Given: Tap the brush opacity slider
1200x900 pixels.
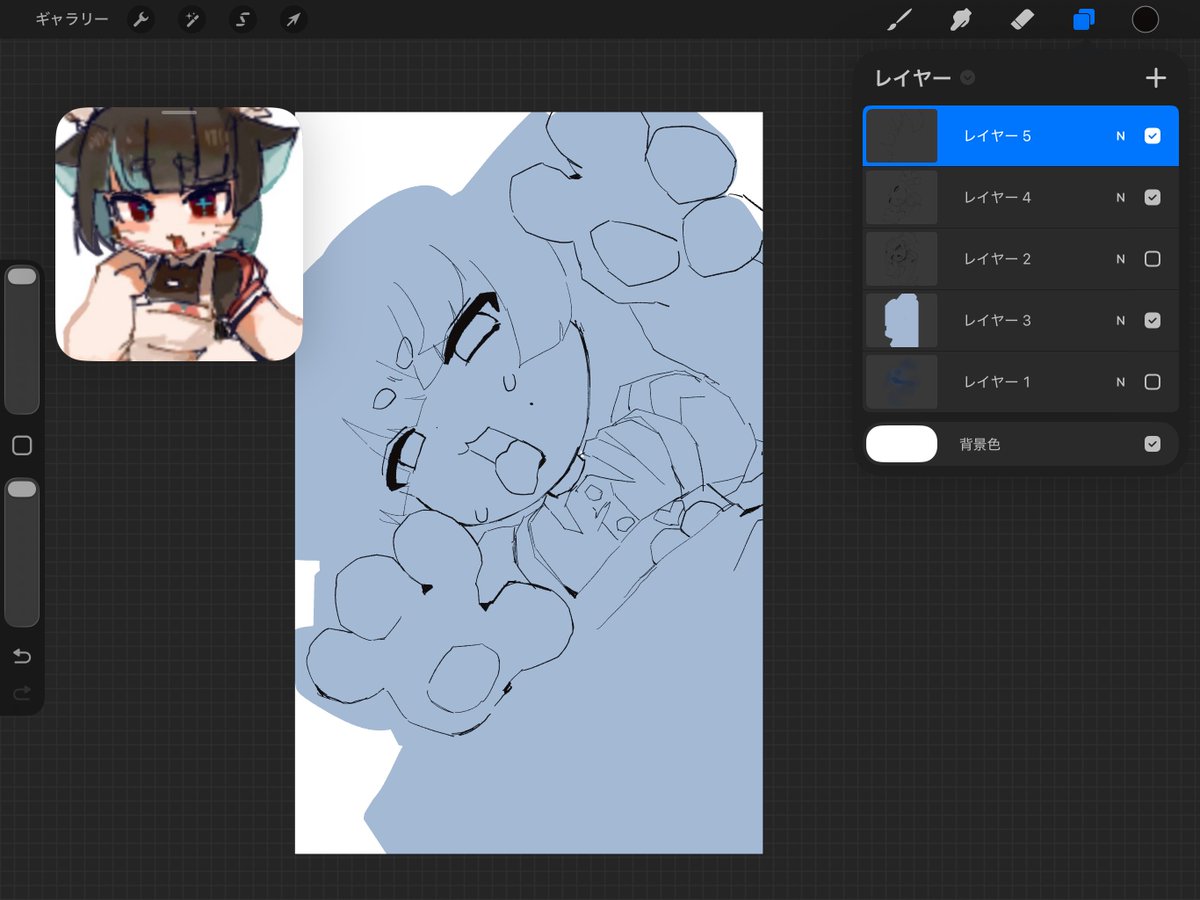Looking at the screenshot, I should [x=22, y=552].
